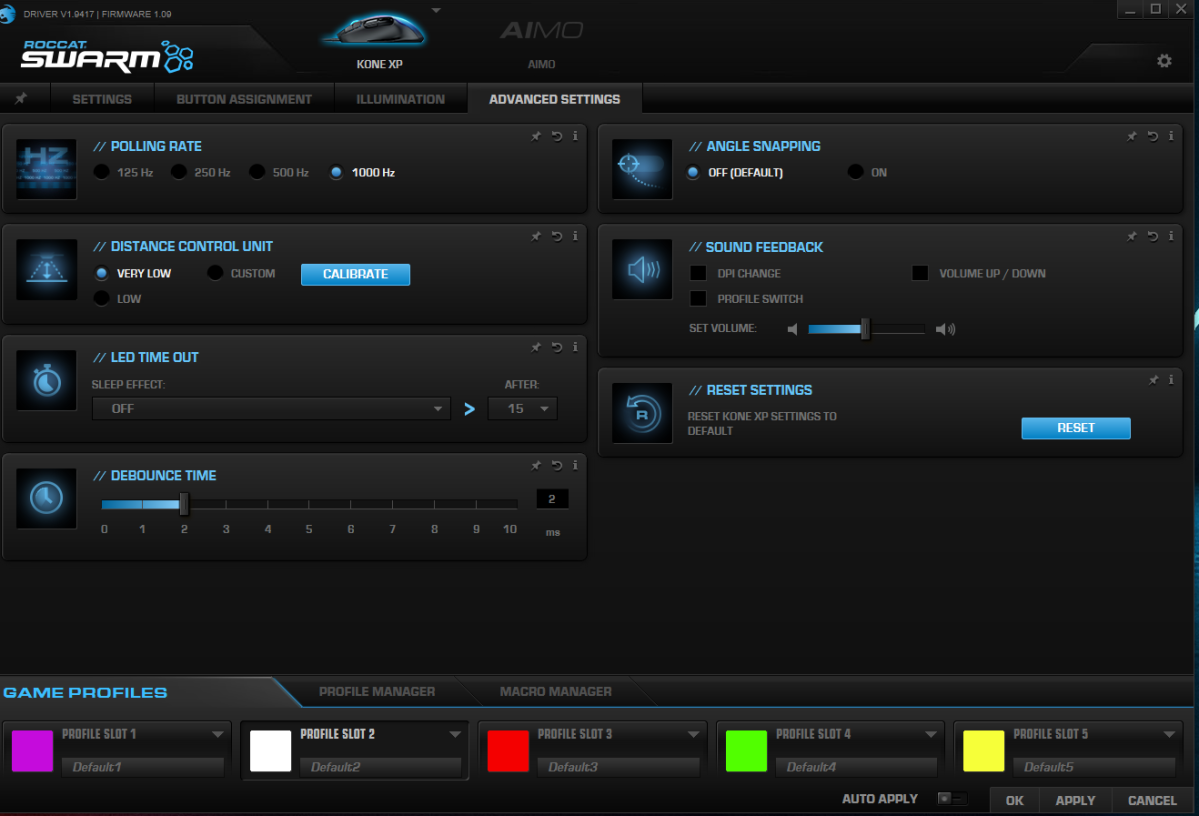Pin the Distance Control Unit panel
The image size is (1199, 816).
tap(536, 236)
